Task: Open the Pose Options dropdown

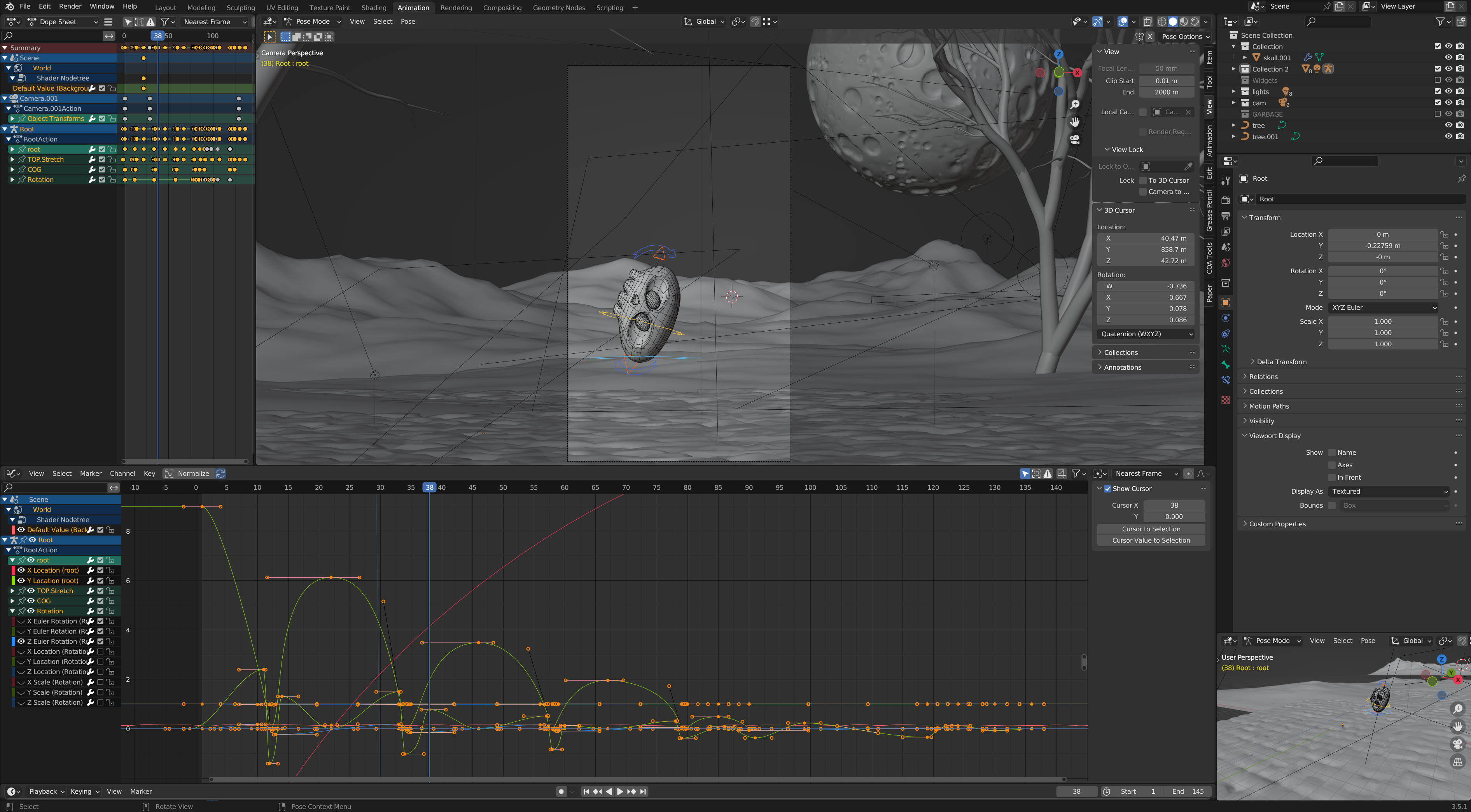Action: click(1186, 37)
